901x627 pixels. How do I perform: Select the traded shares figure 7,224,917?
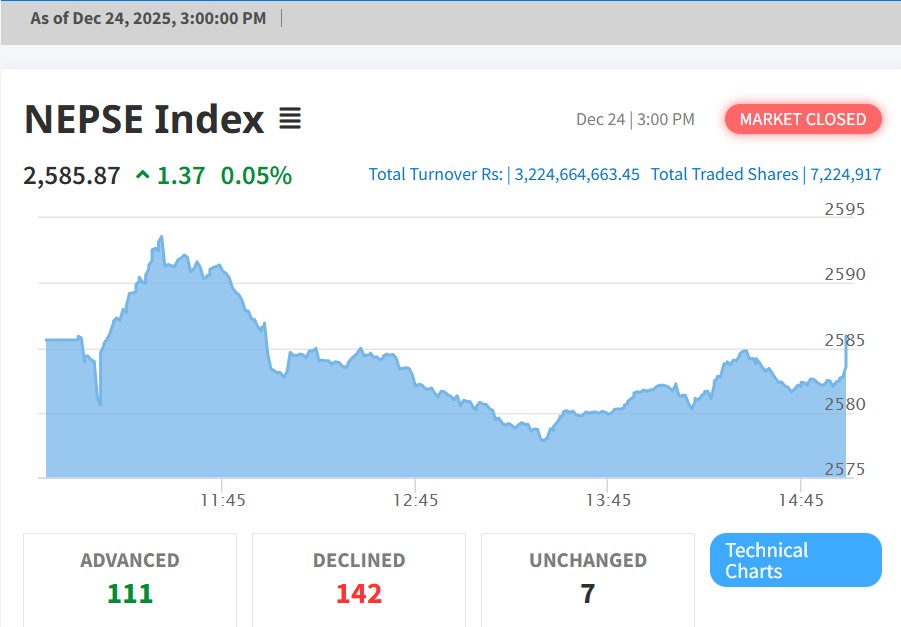(844, 175)
